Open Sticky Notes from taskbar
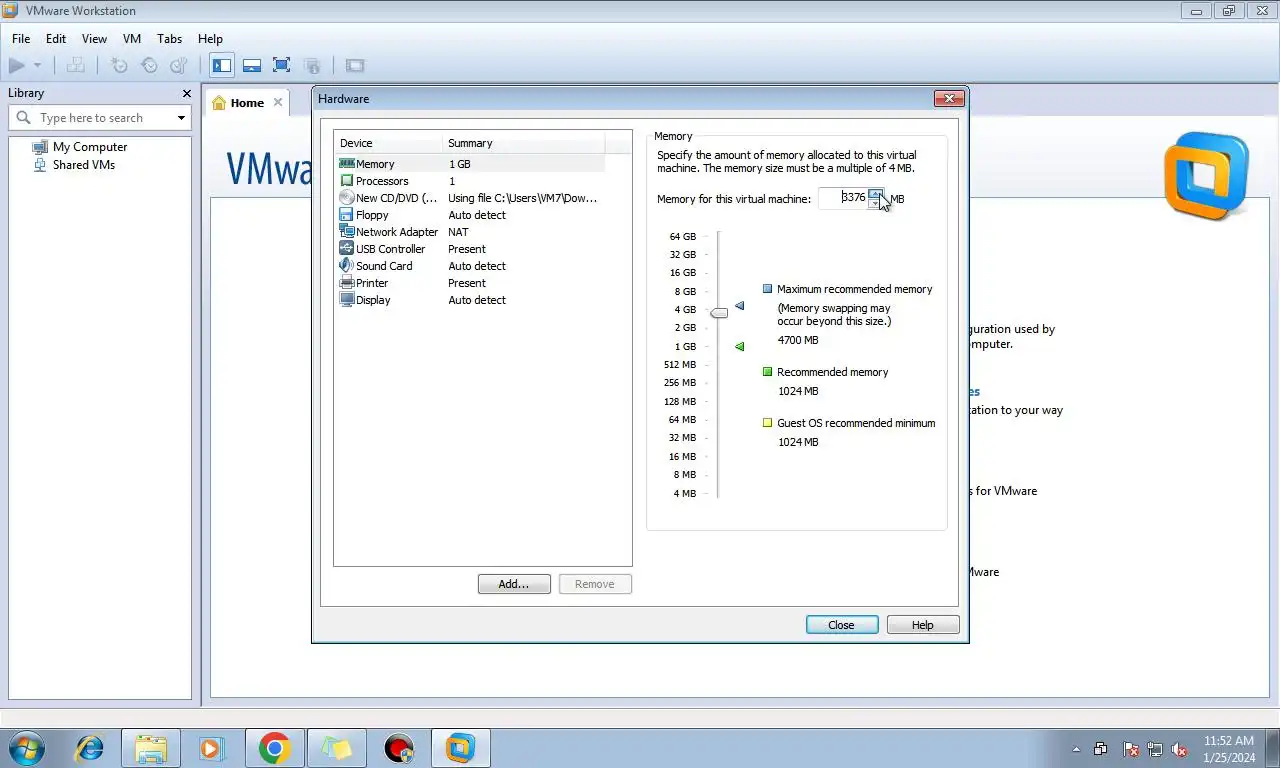This screenshot has width=1280, height=768. 337,748
